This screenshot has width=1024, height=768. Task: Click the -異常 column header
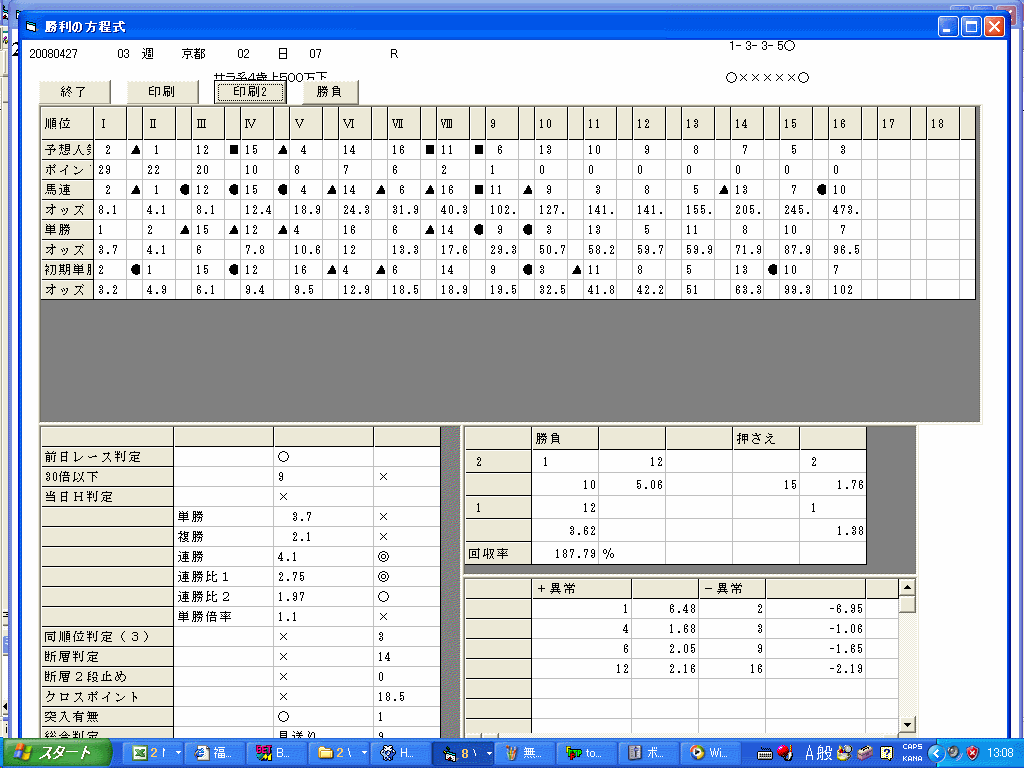coord(731,588)
